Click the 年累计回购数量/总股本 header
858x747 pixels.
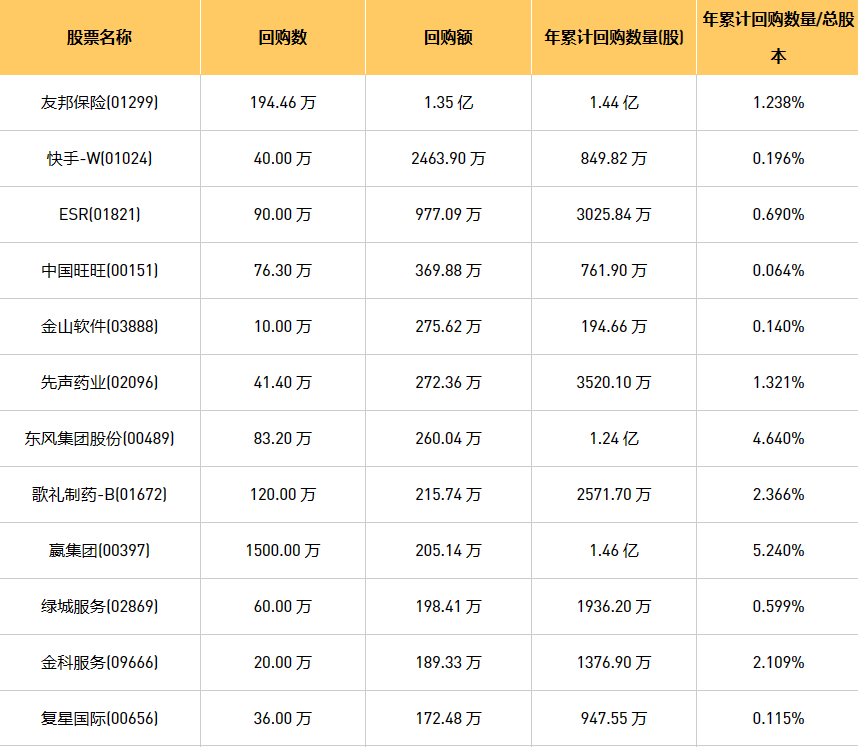pos(778,37)
